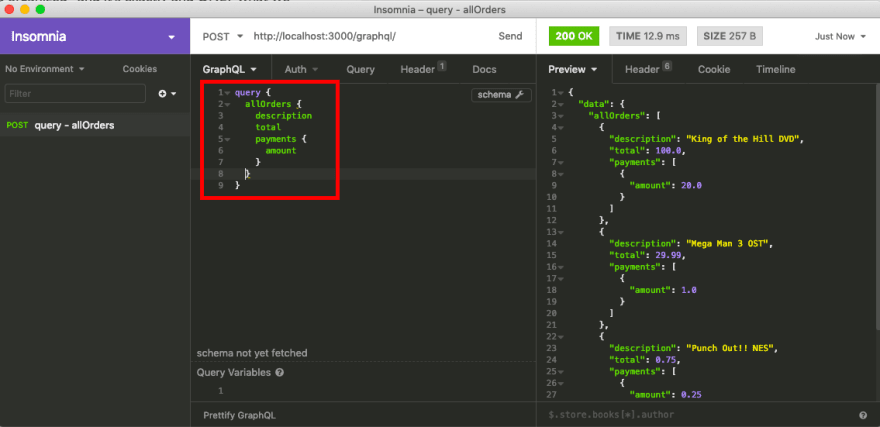The height and width of the screenshot is (427, 880).
Task: Expand the No Environment selector
Action: point(45,69)
